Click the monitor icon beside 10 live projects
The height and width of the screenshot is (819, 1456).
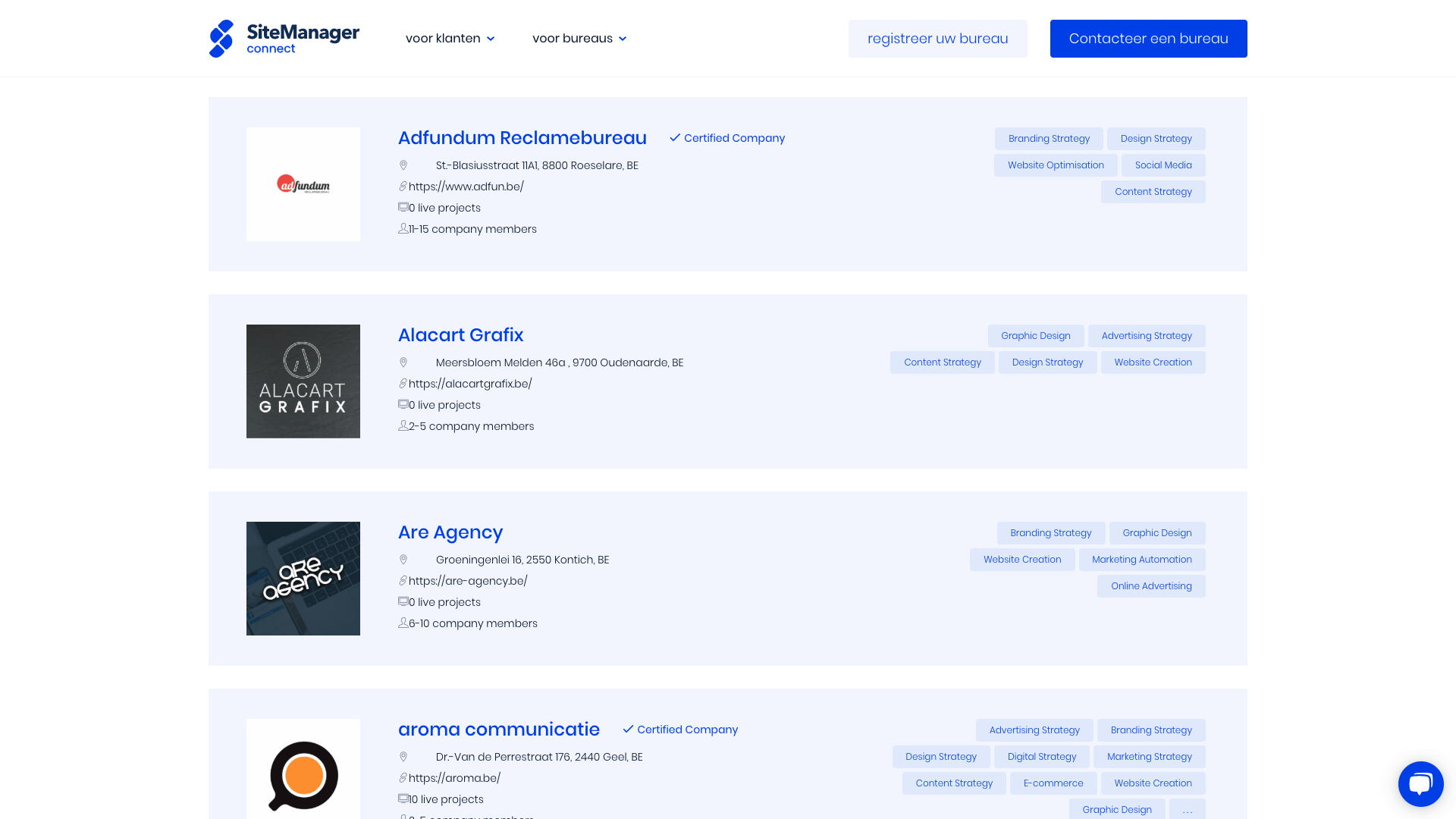[403, 799]
